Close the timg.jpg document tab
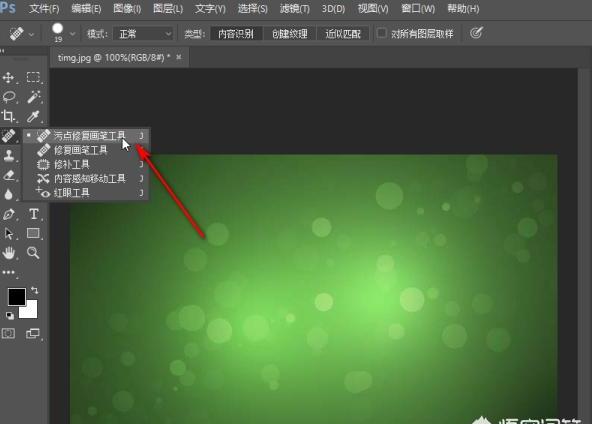The width and height of the screenshot is (592, 424). 179,57
